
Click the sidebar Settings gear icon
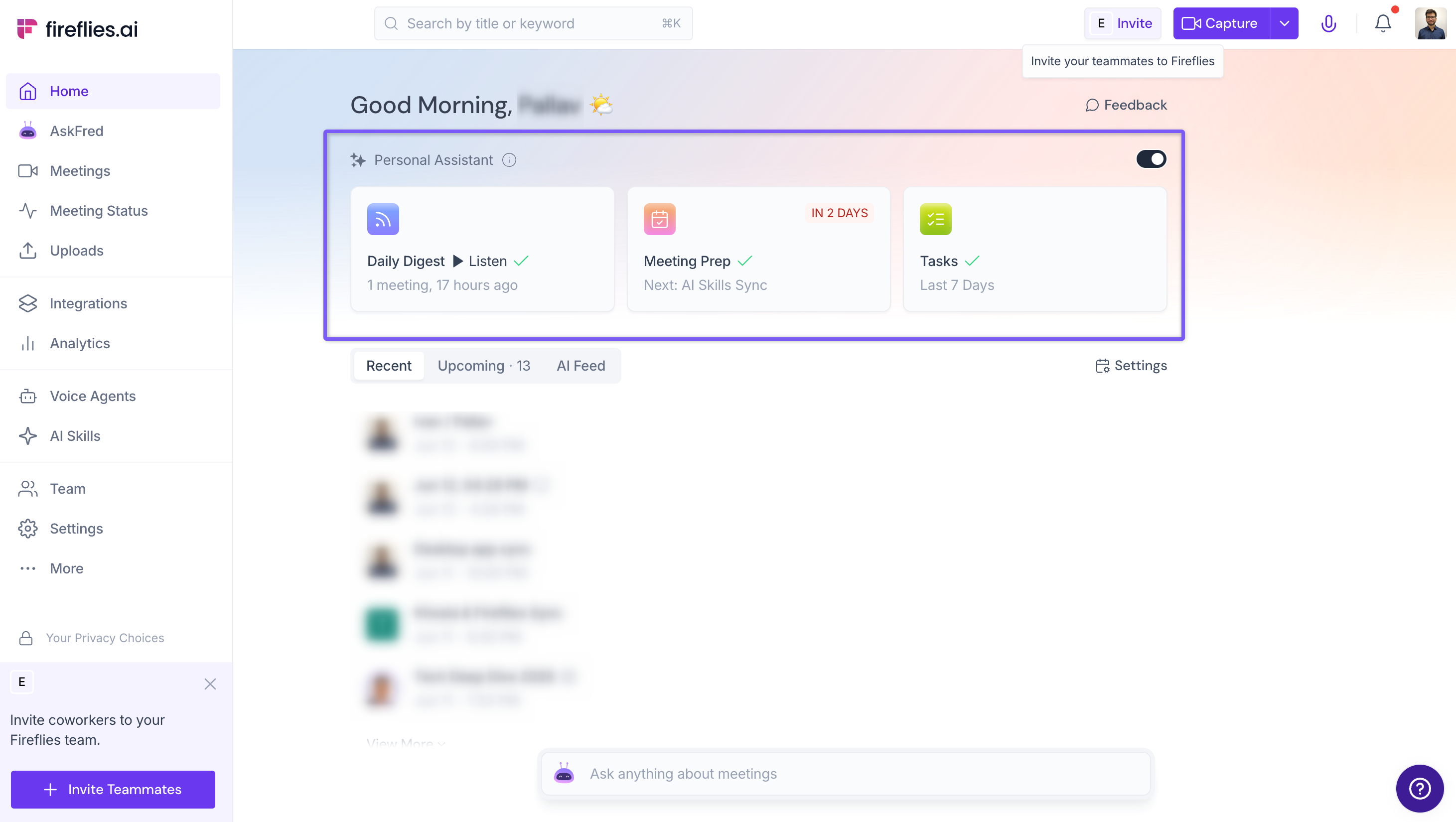pos(28,529)
